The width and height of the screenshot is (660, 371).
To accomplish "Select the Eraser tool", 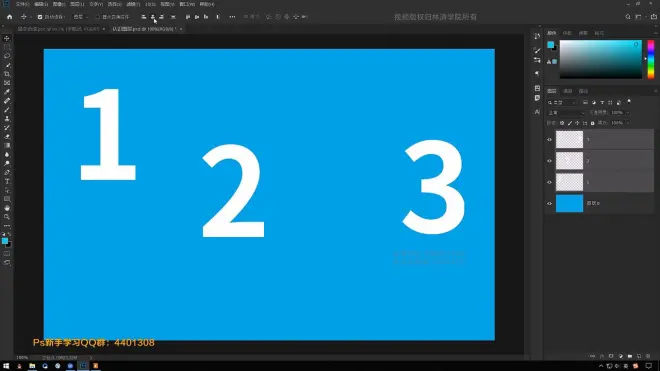I will coord(7,137).
